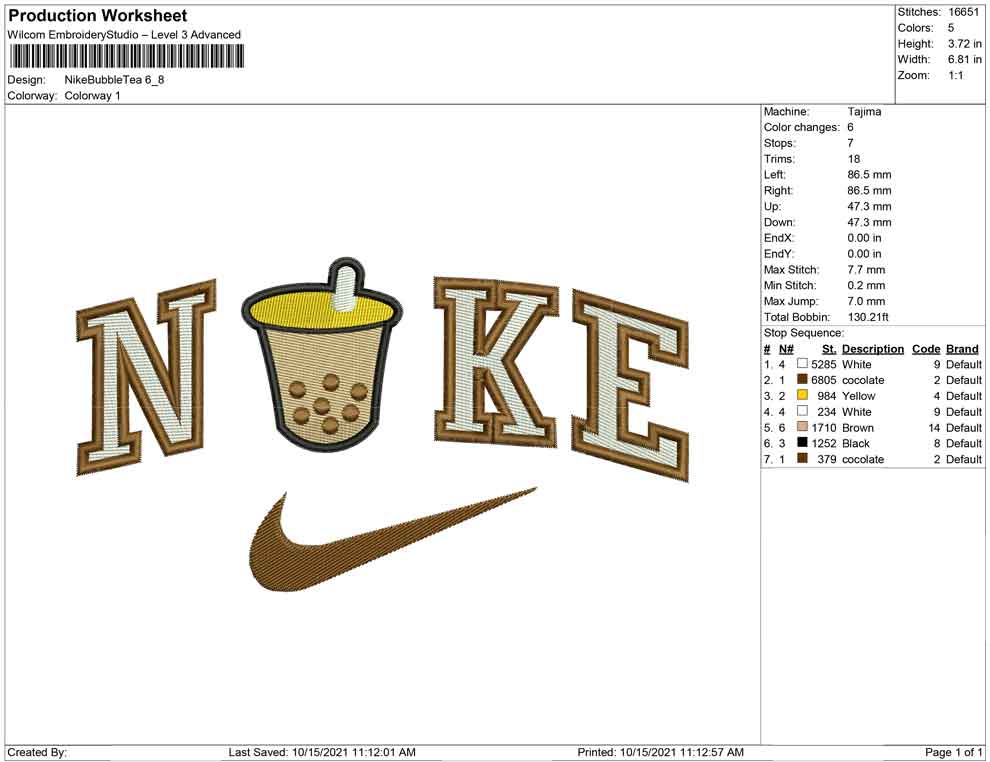The height and width of the screenshot is (762, 990).
Task: Select the Brown 1710 color swatch
Action: [802, 428]
